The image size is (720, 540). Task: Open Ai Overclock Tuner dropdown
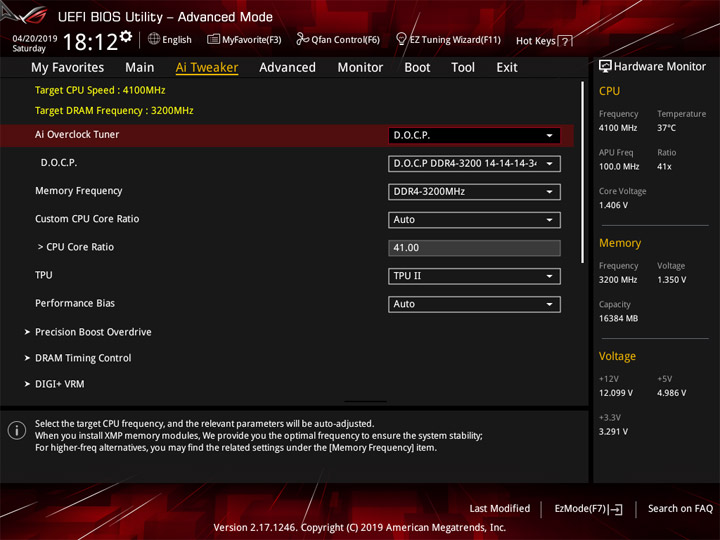pyautogui.click(x=474, y=135)
